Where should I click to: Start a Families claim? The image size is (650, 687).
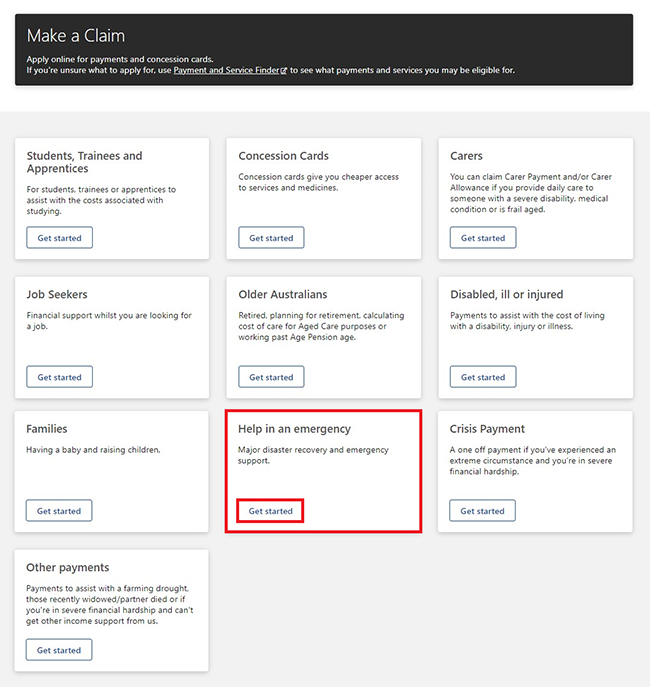[x=59, y=511]
